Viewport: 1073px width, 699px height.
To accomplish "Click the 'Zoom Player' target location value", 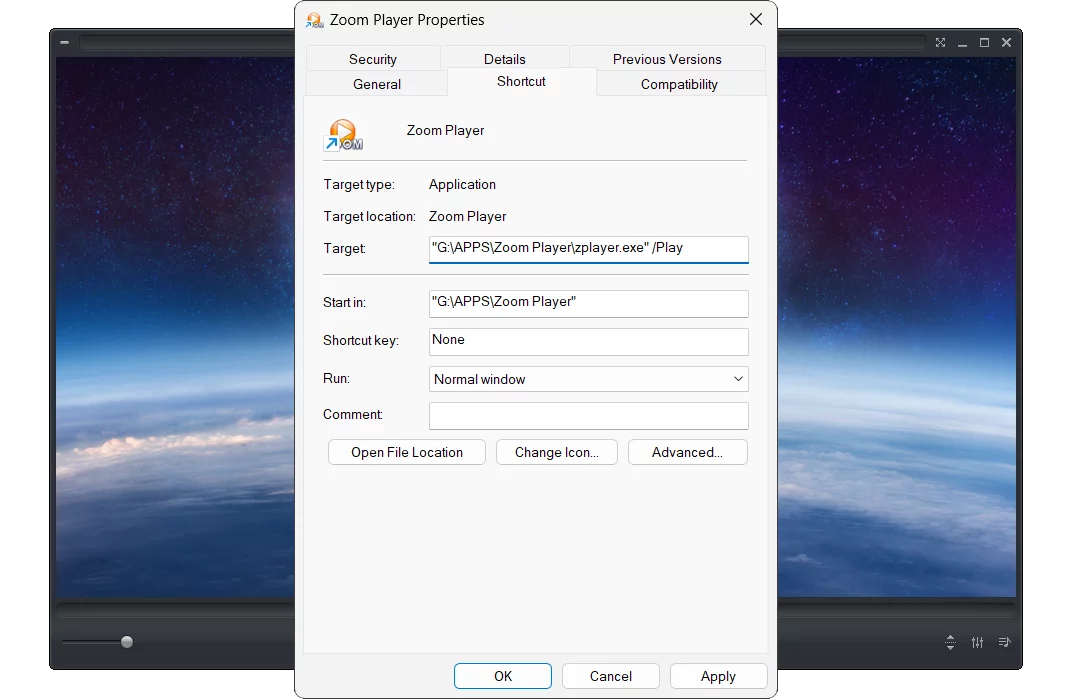I will (467, 216).
